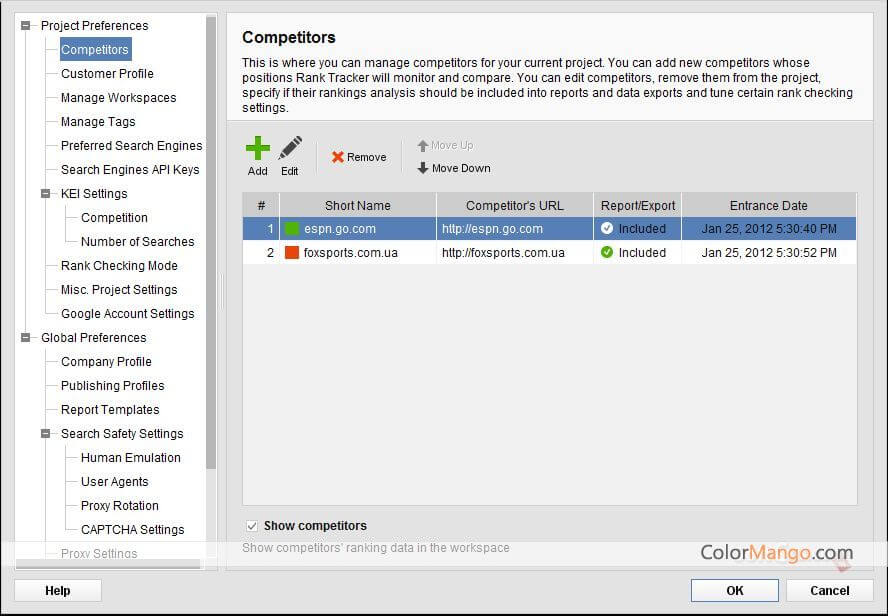The height and width of the screenshot is (616, 888).
Task: Click the green plus Add icon
Action: coord(258,149)
